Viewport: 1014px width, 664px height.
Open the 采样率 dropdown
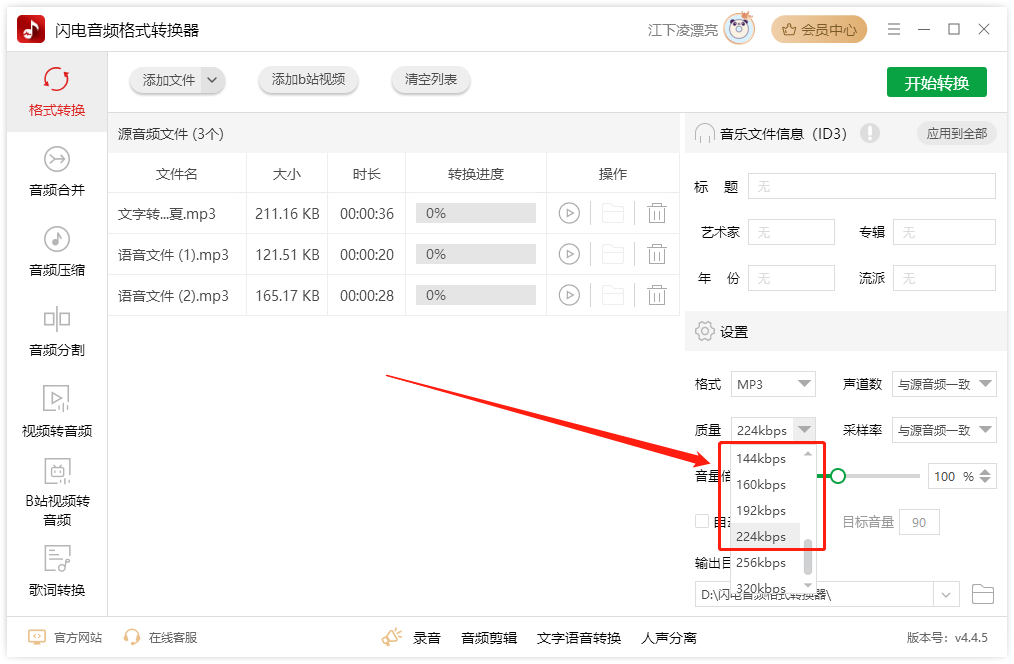coord(944,429)
